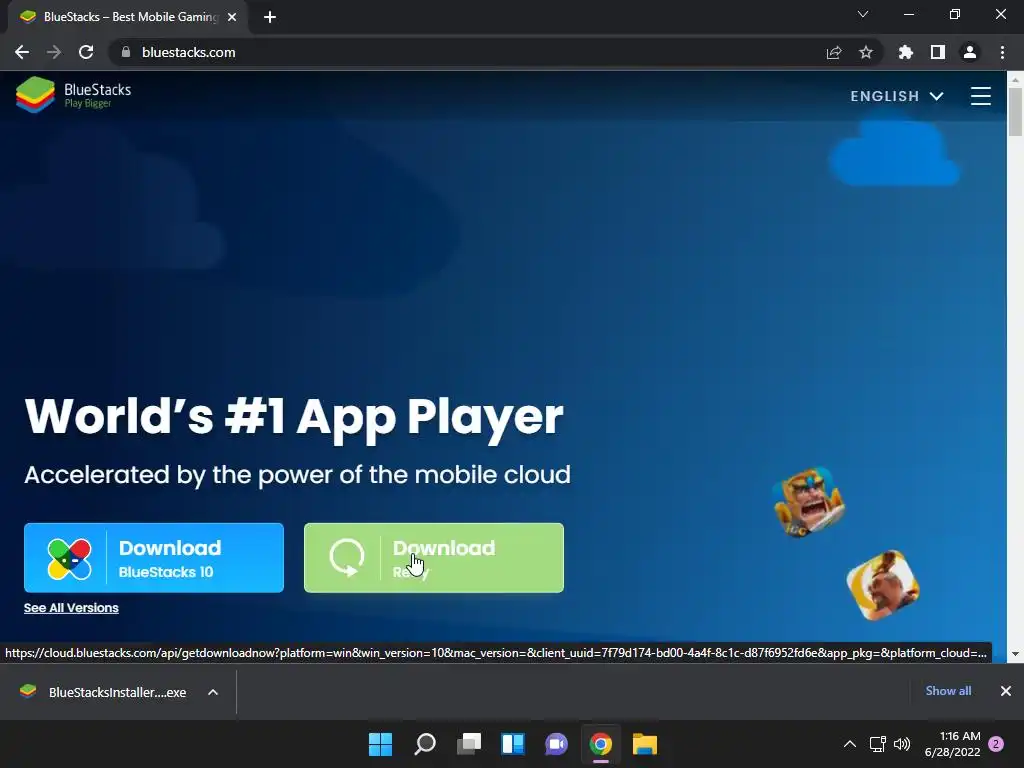
Task: Open the Widgets taskbar icon
Action: coord(513,744)
